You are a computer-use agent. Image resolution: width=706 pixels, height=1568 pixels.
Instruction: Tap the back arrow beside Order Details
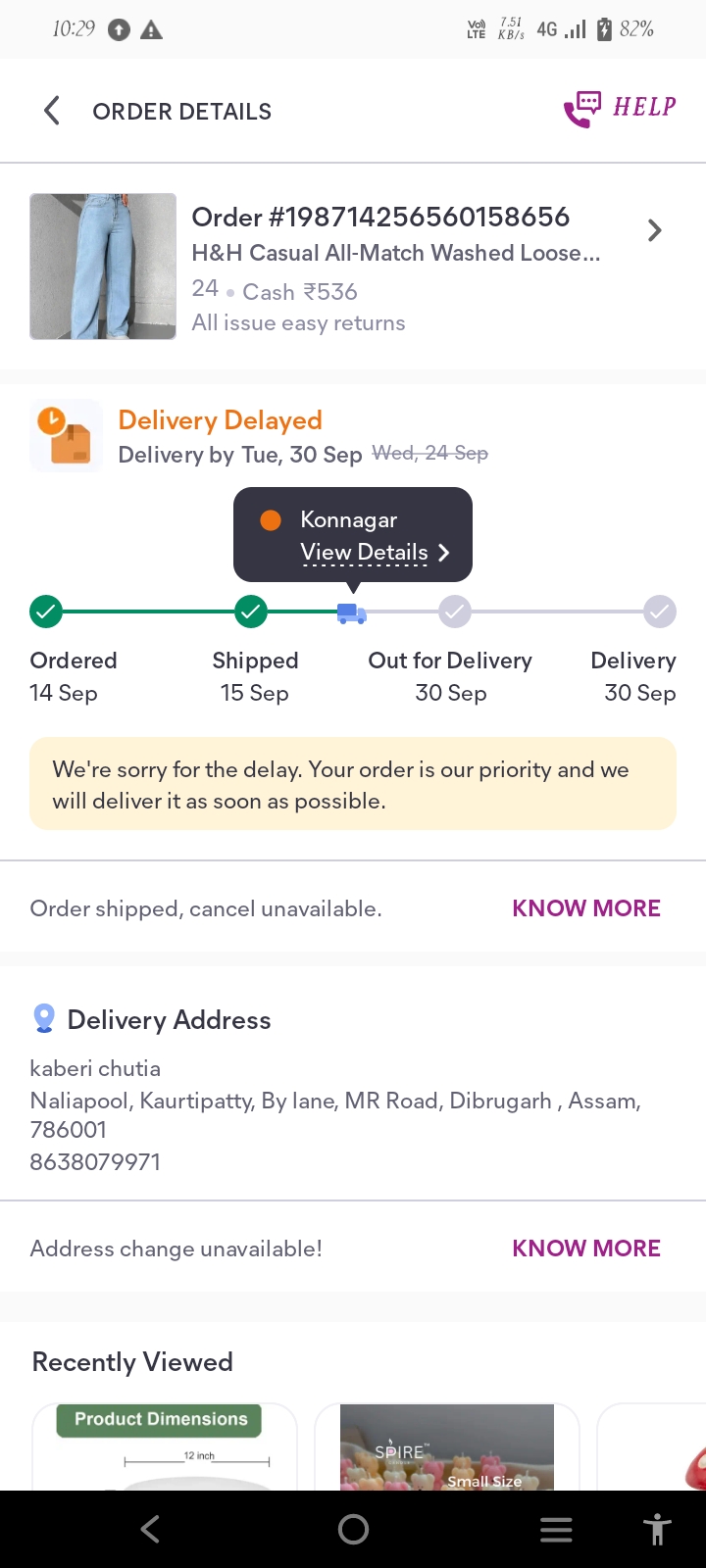[x=53, y=111]
